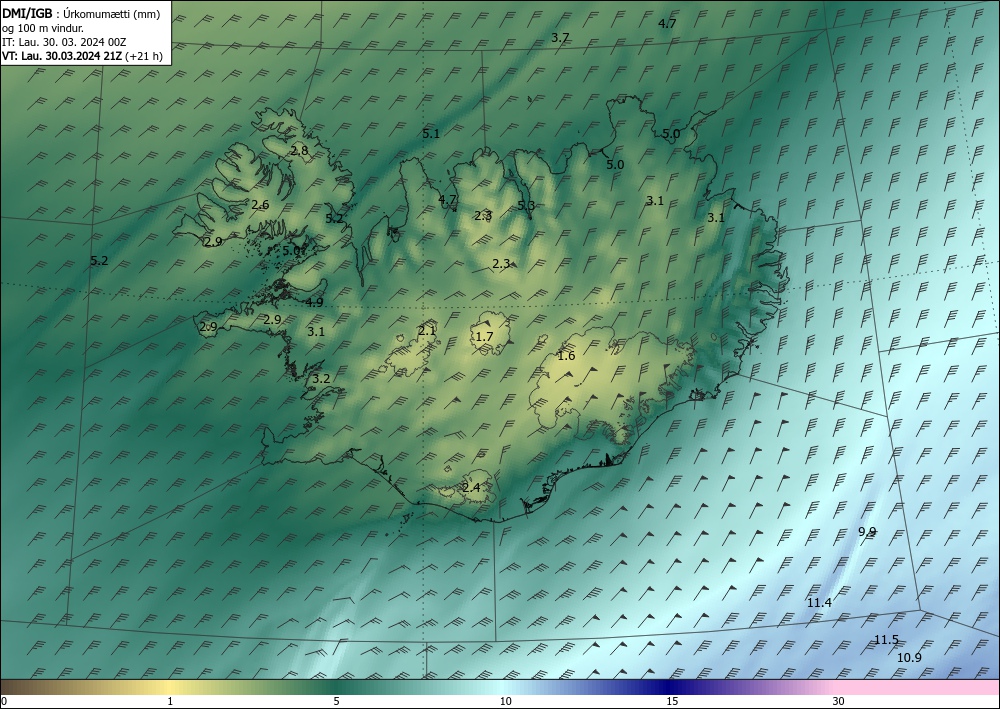The height and width of the screenshot is (709, 1000).
Task: Click the '(+21 h)' forecast offset text
Action: [144, 56]
